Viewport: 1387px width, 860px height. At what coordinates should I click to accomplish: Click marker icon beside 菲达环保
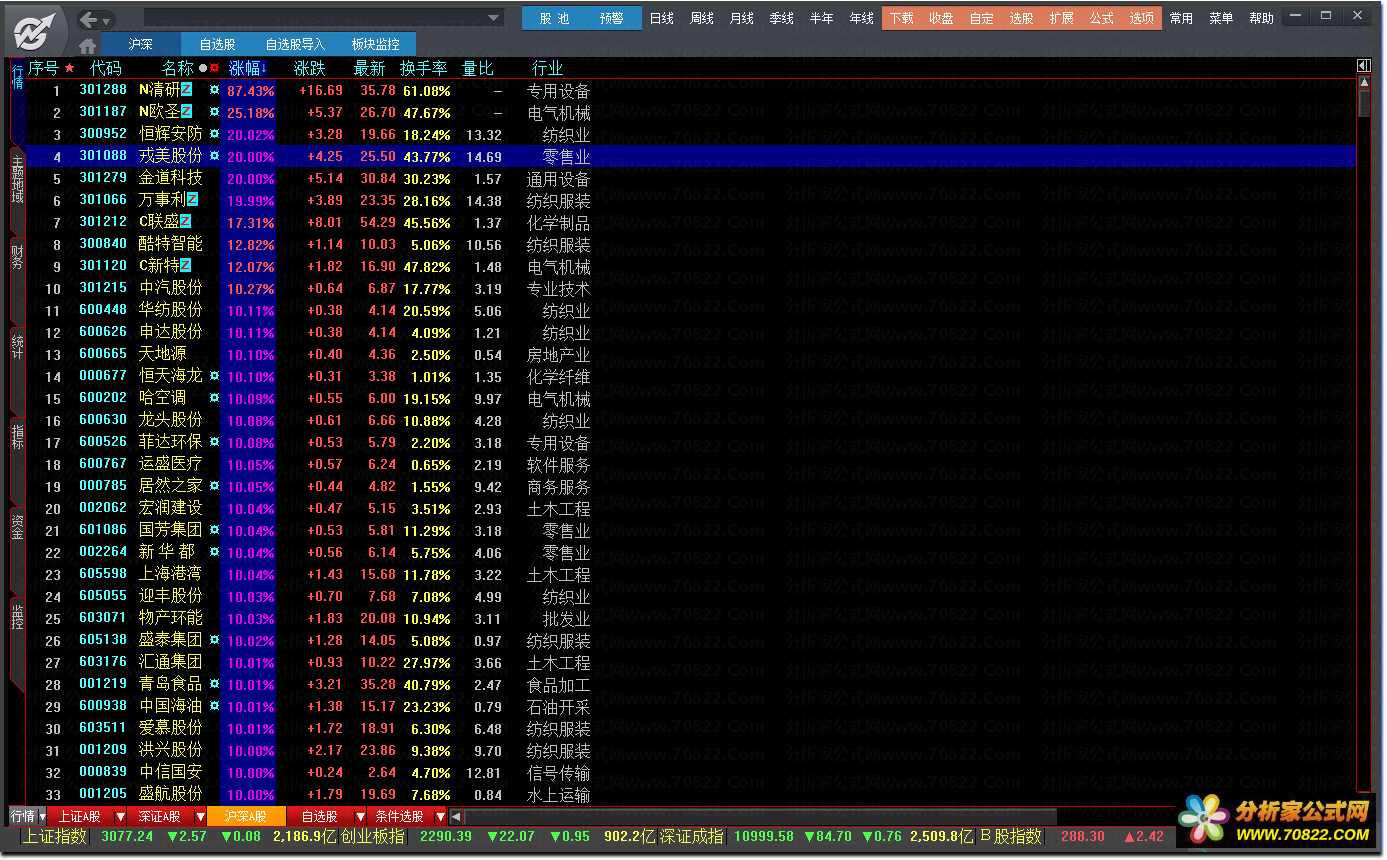[x=214, y=442]
